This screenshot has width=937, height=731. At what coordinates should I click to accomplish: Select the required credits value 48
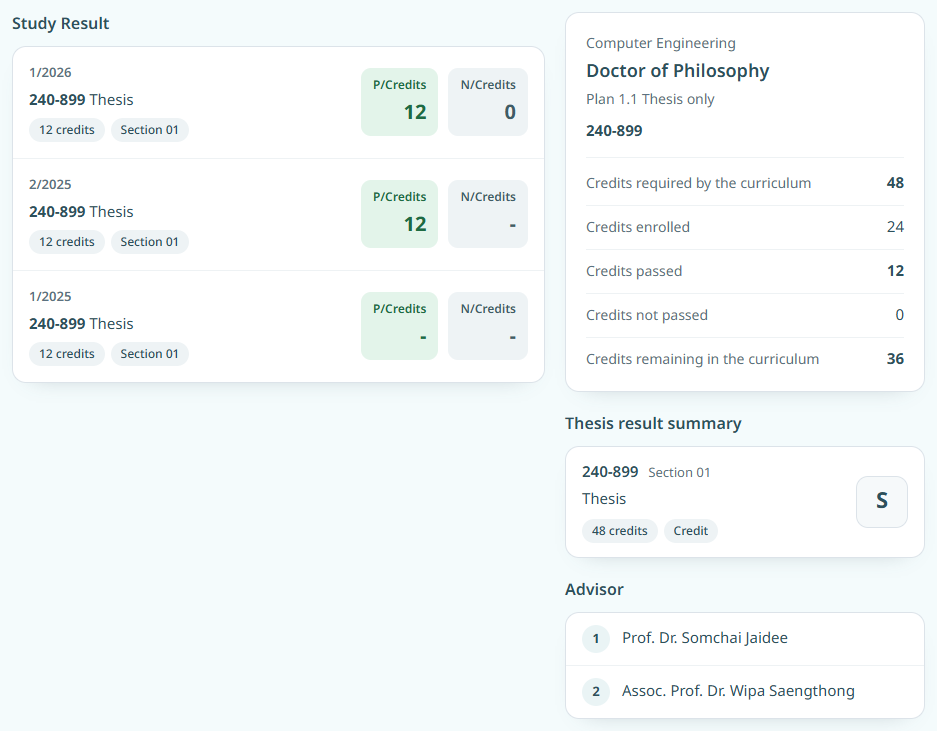pyautogui.click(x=895, y=183)
